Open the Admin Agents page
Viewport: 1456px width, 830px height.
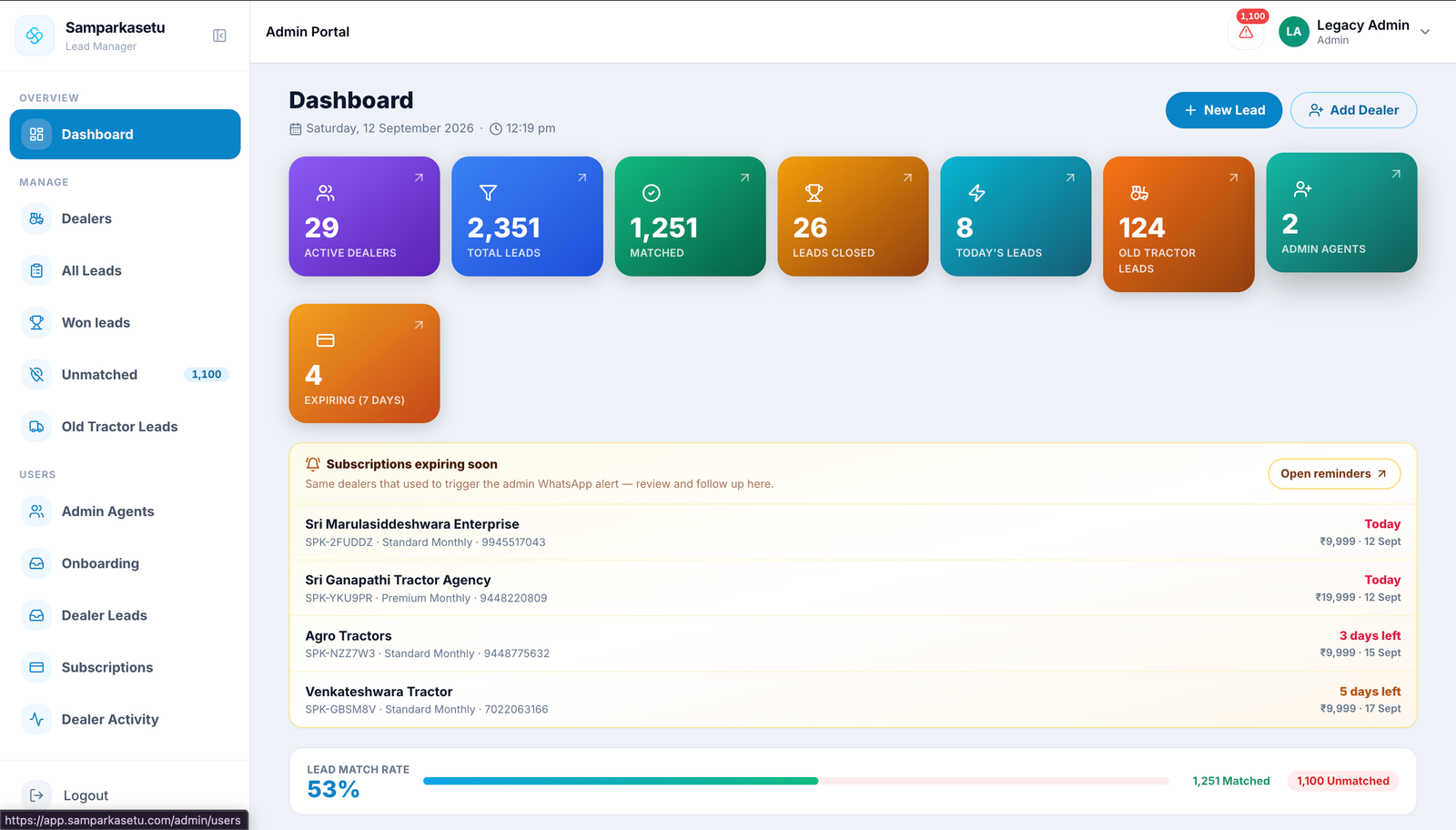[125, 511]
